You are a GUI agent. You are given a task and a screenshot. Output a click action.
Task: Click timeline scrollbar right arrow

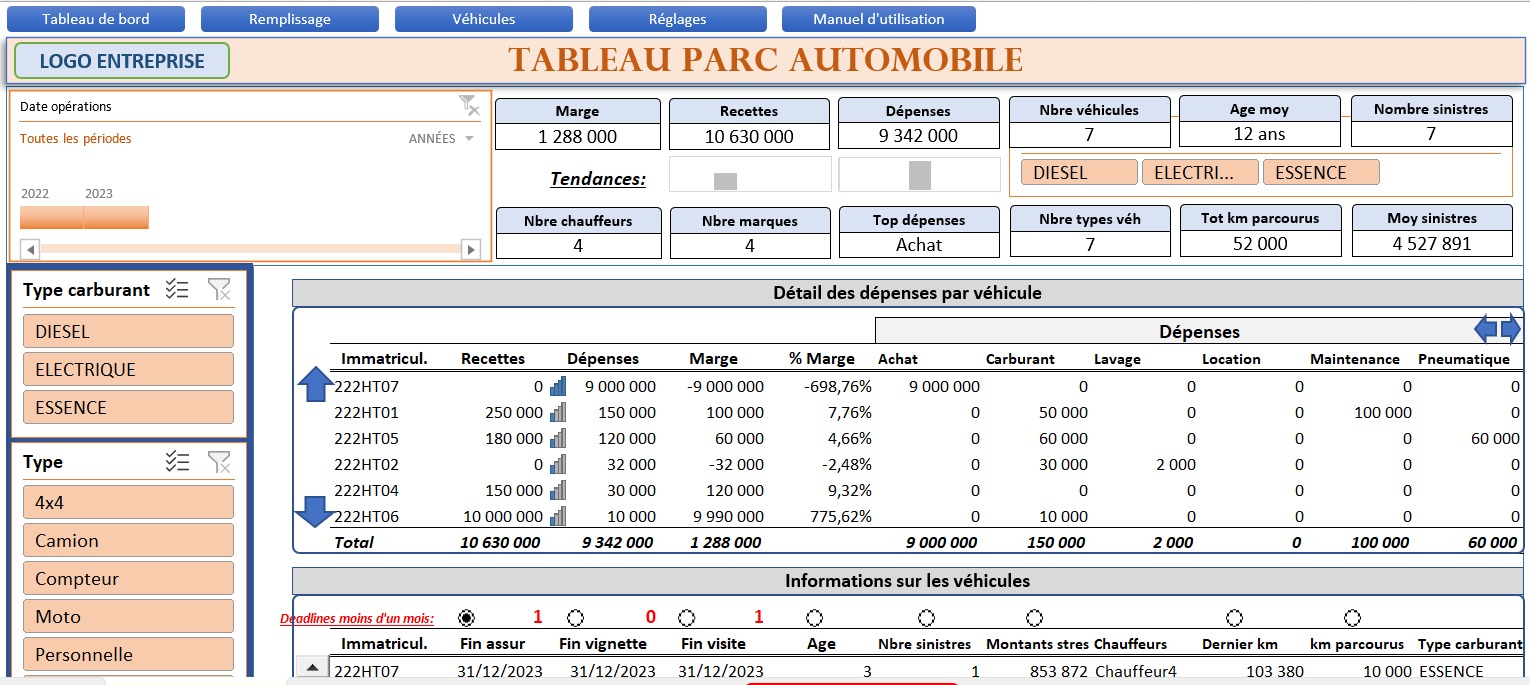470,249
